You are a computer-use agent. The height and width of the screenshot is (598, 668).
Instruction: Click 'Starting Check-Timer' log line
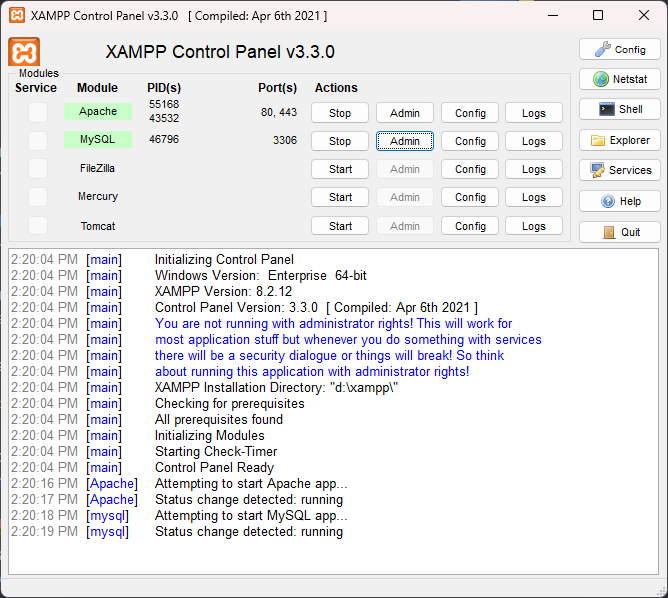[216, 451]
